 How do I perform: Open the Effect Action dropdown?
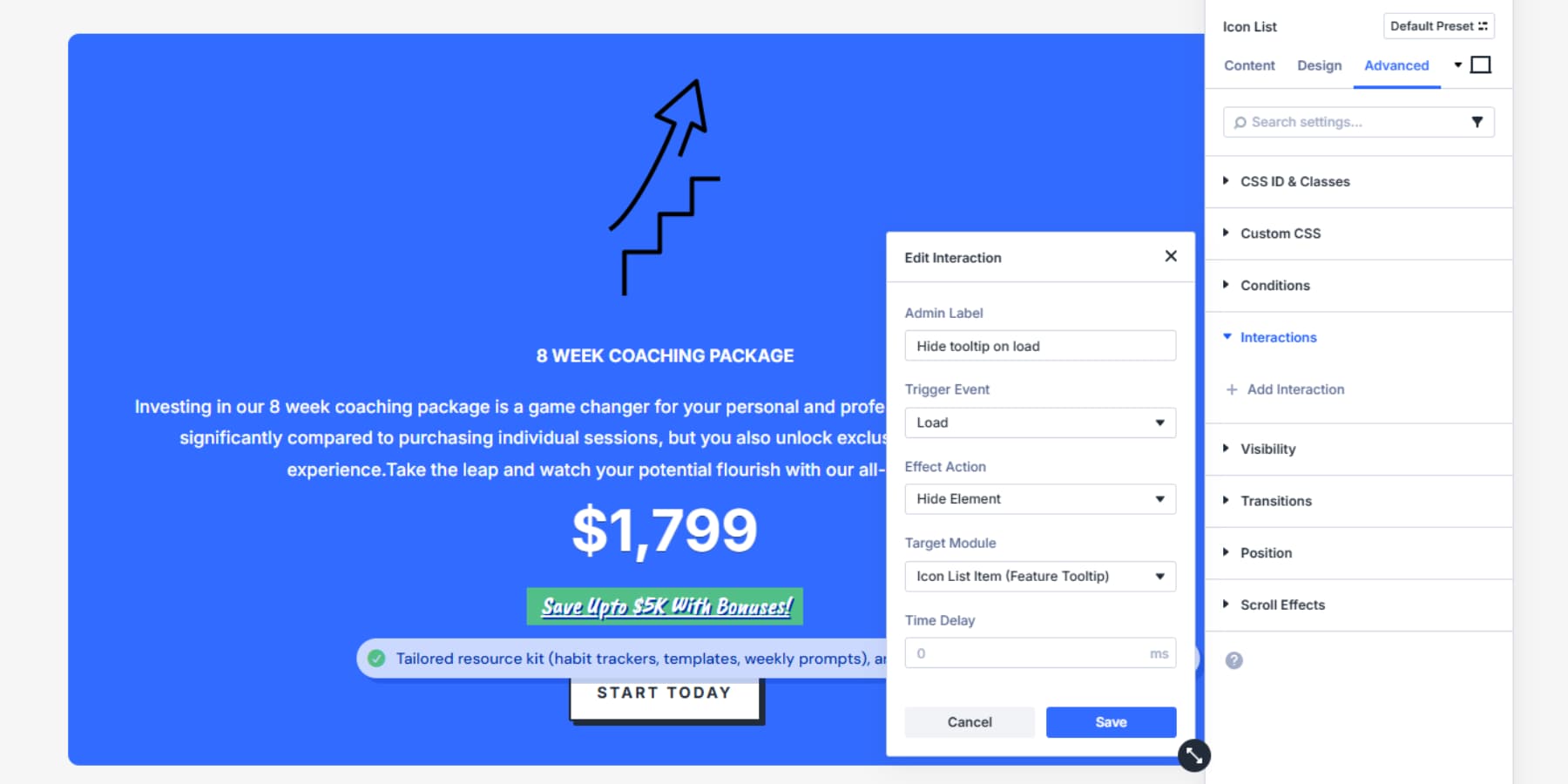[1040, 499]
